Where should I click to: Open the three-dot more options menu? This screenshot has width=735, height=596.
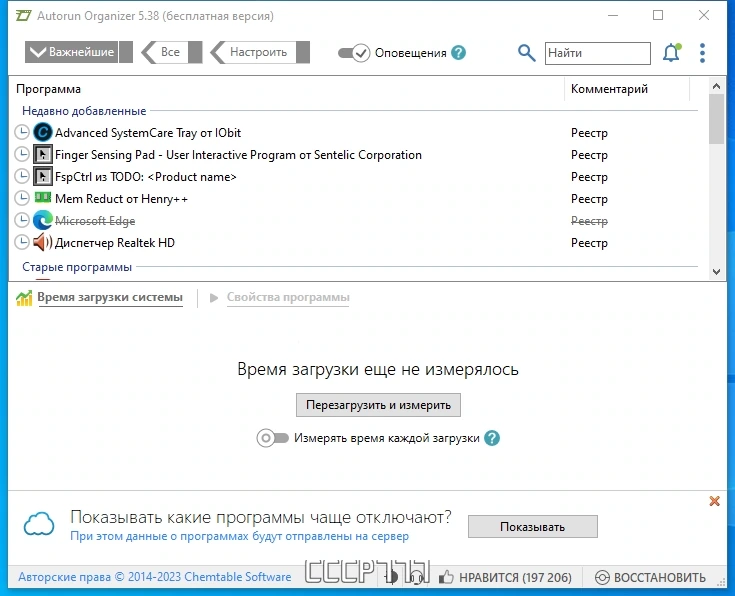702,53
